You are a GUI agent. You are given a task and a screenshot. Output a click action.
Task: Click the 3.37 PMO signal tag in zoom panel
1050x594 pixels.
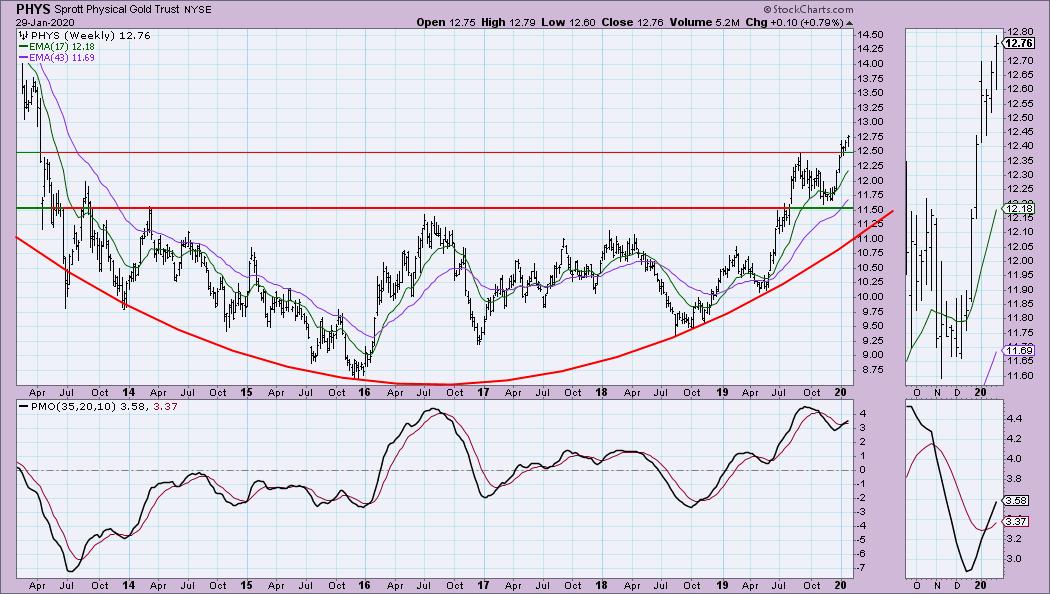pyautogui.click(x=1017, y=521)
